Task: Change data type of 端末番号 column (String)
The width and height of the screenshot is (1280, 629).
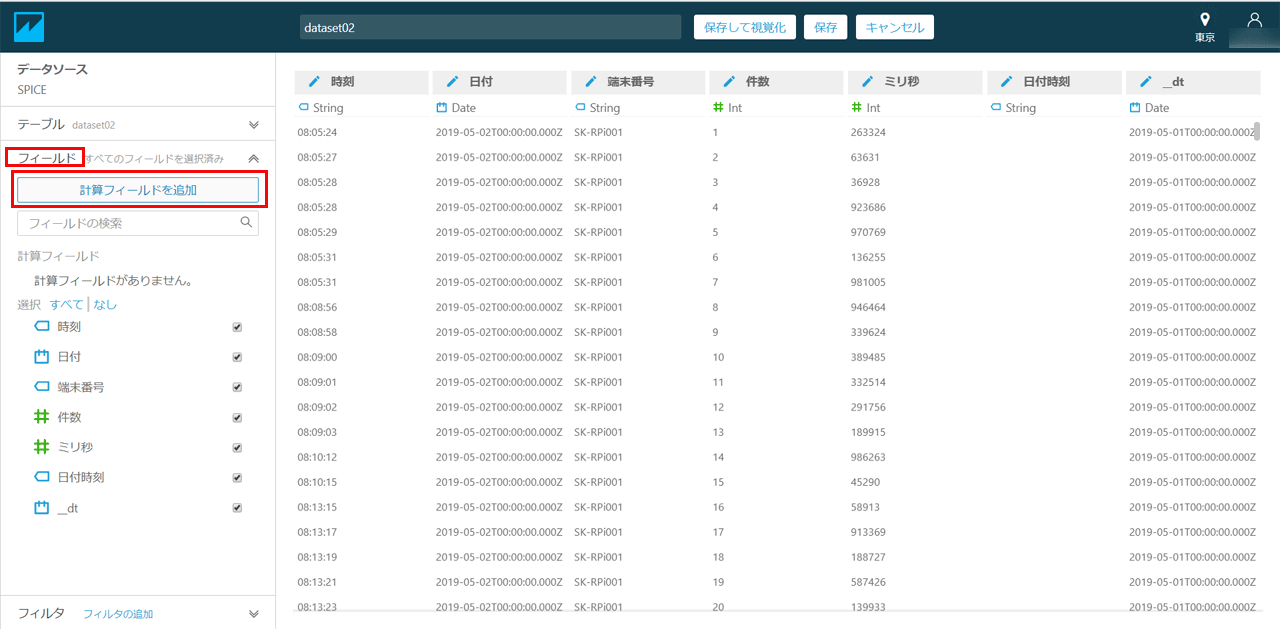Action: (597, 108)
